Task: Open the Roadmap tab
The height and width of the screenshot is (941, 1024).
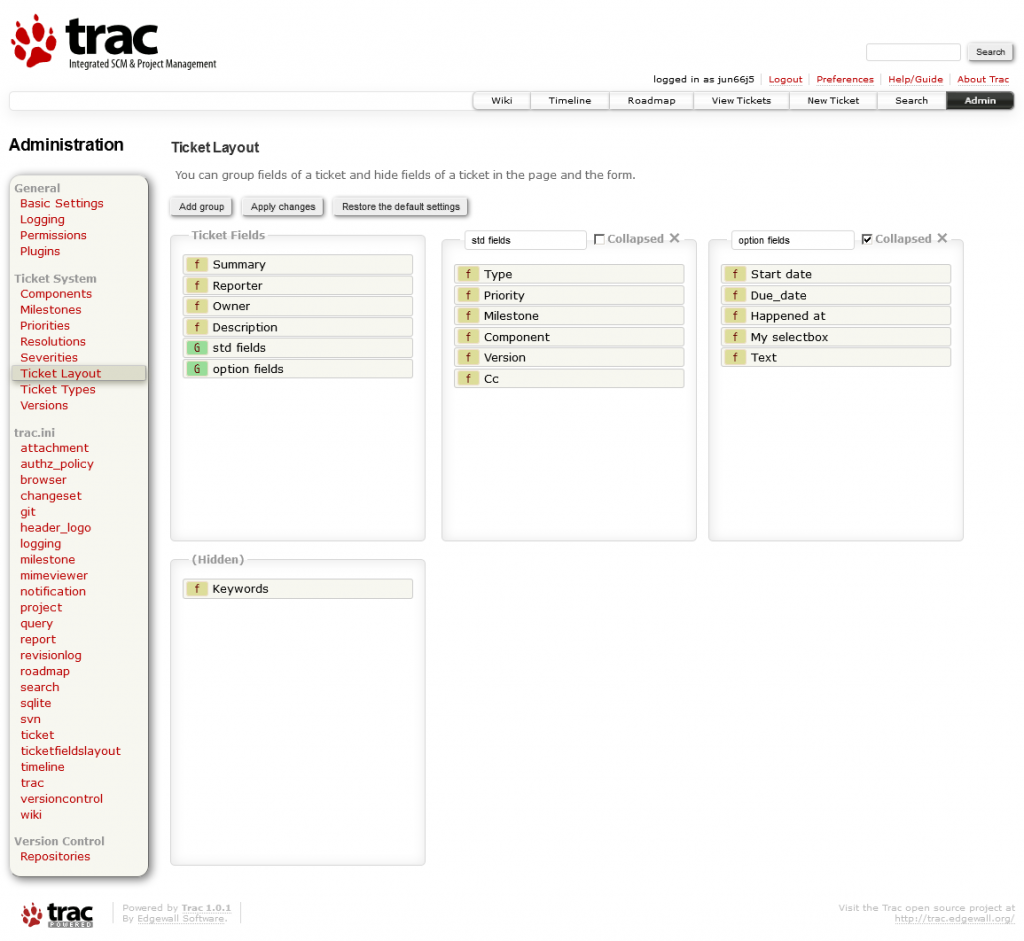Action: pyautogui.click(x=650, y=100)
